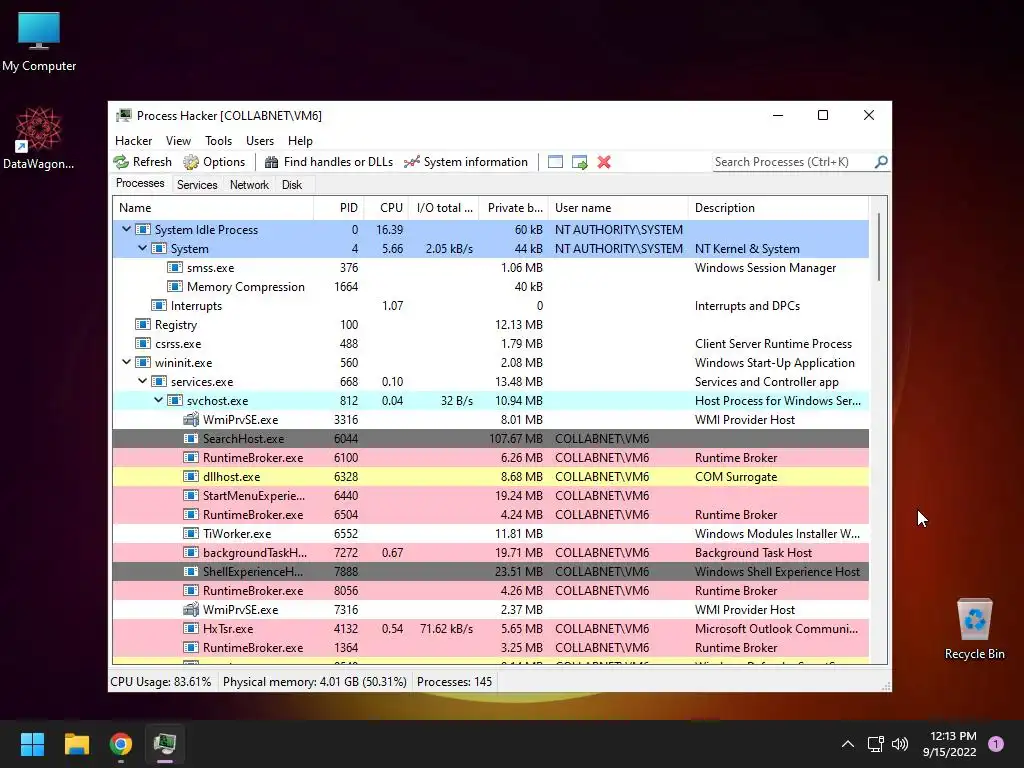Sort by the CPU column header
The image size is (1024, 768).
pyautogui.click(x=387, y=208)
